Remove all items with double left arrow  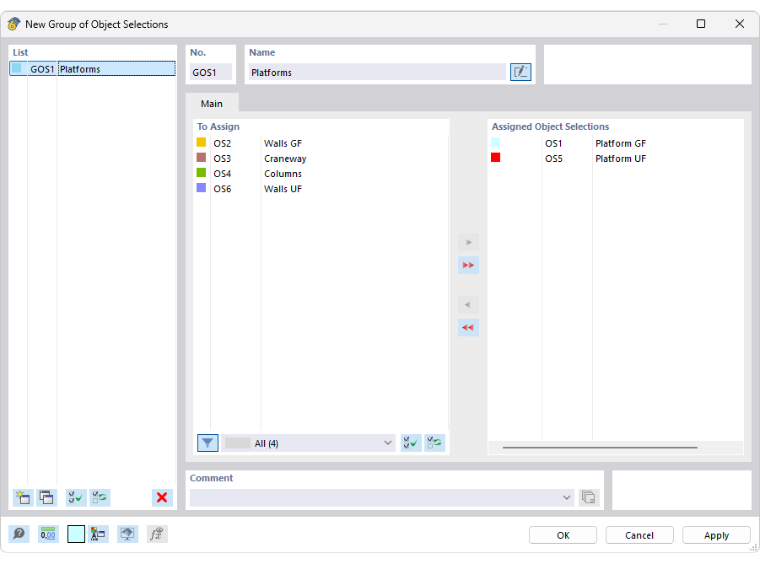[468, 328]
